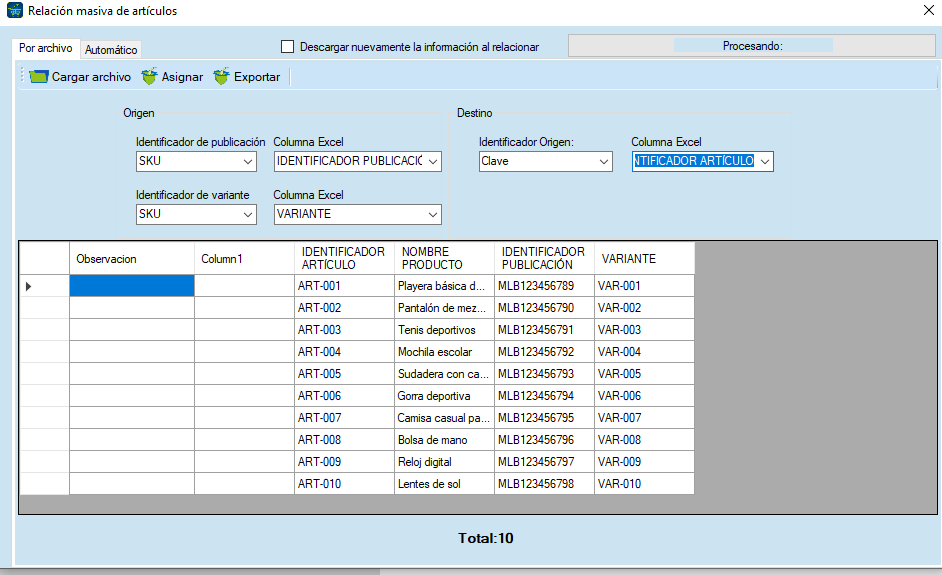Click the Mochila escolar cell
This screenshot has height=575, width=942.
tap(445, 351)
